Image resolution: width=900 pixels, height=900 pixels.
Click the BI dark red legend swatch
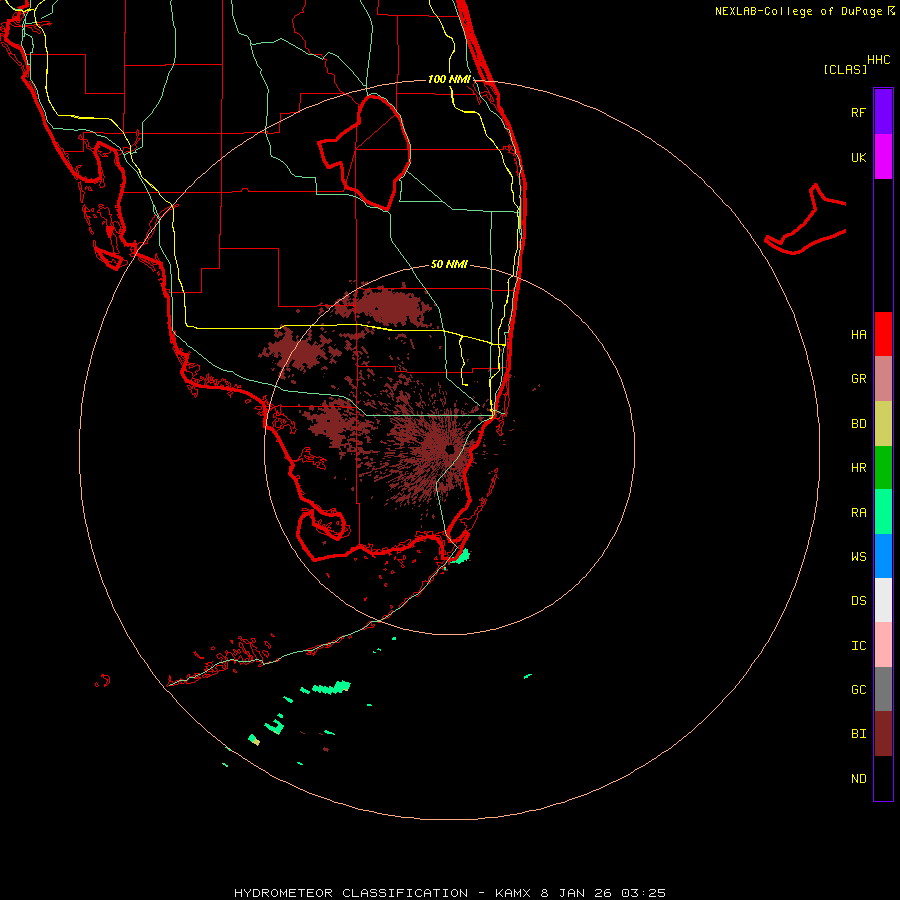pyautogui.click(x=883, y=734)
